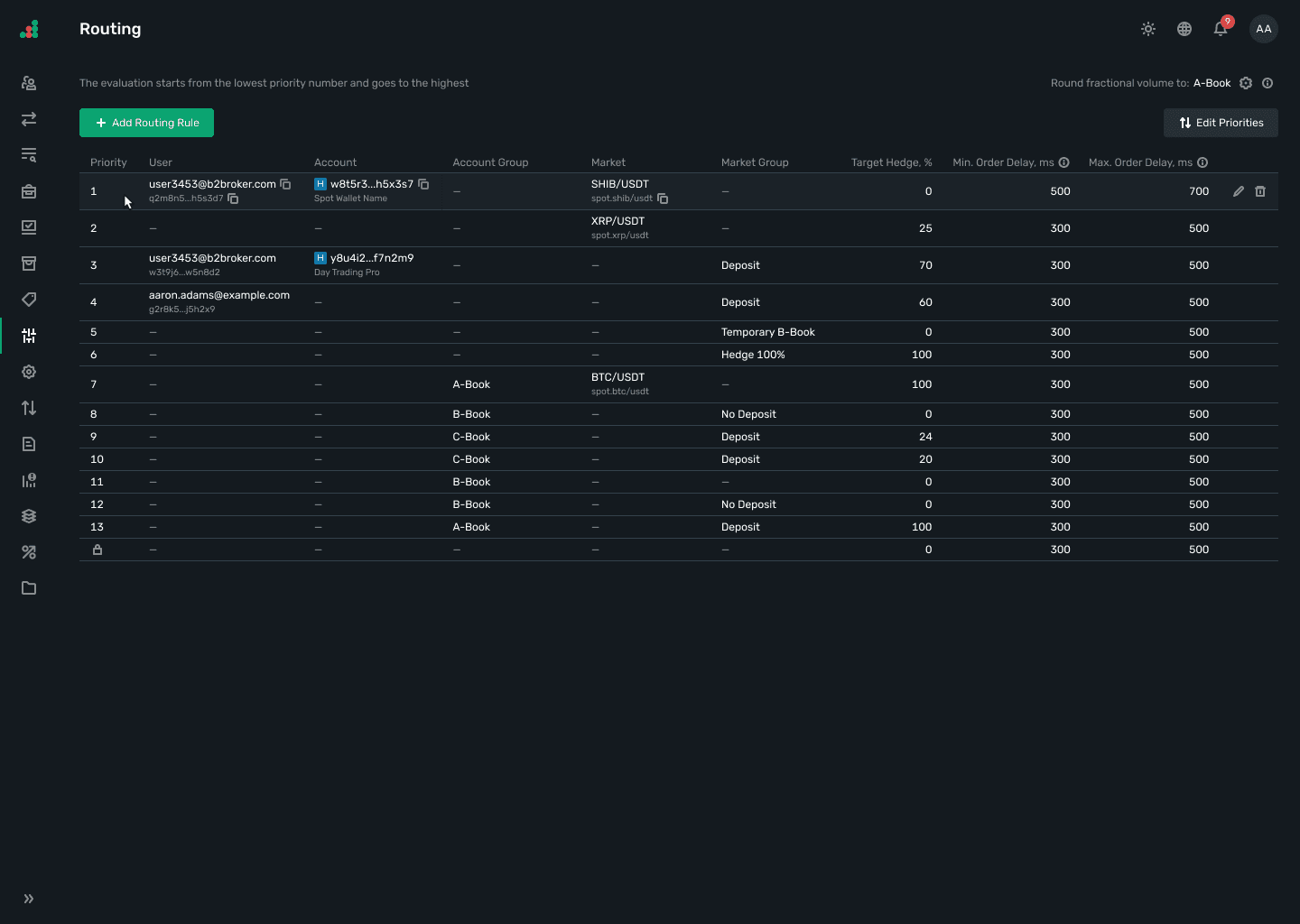Click H badge on account w8t5r3...h5x3s7

[320, 184]
